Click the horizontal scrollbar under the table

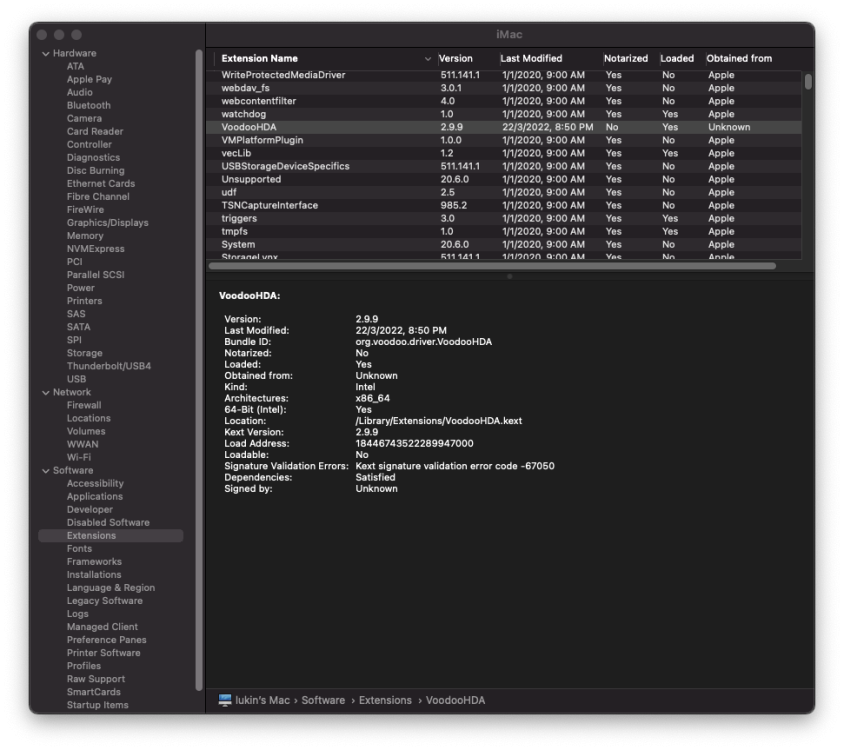tap(492, 266)
